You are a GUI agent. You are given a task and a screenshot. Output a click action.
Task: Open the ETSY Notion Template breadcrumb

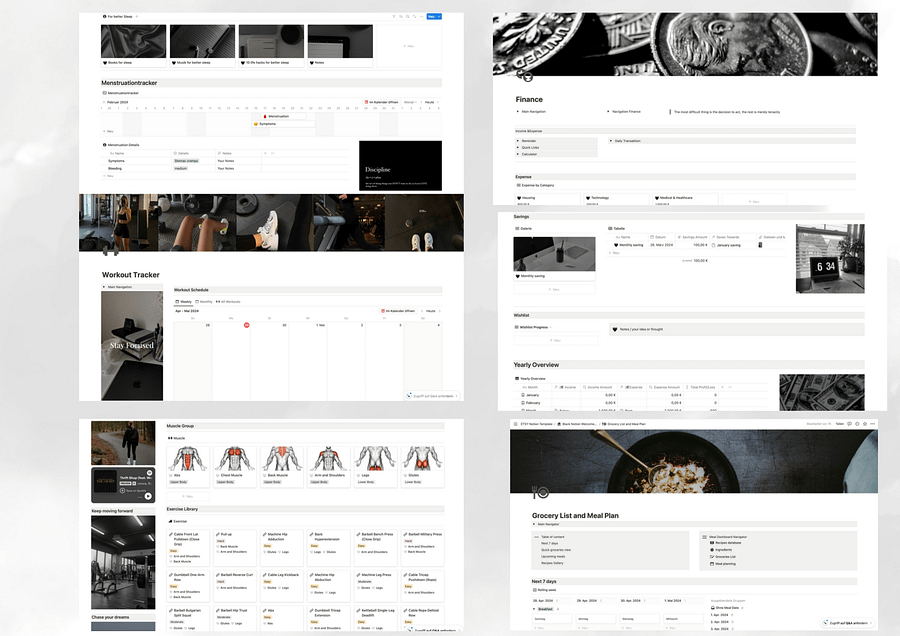pos(536,424)
